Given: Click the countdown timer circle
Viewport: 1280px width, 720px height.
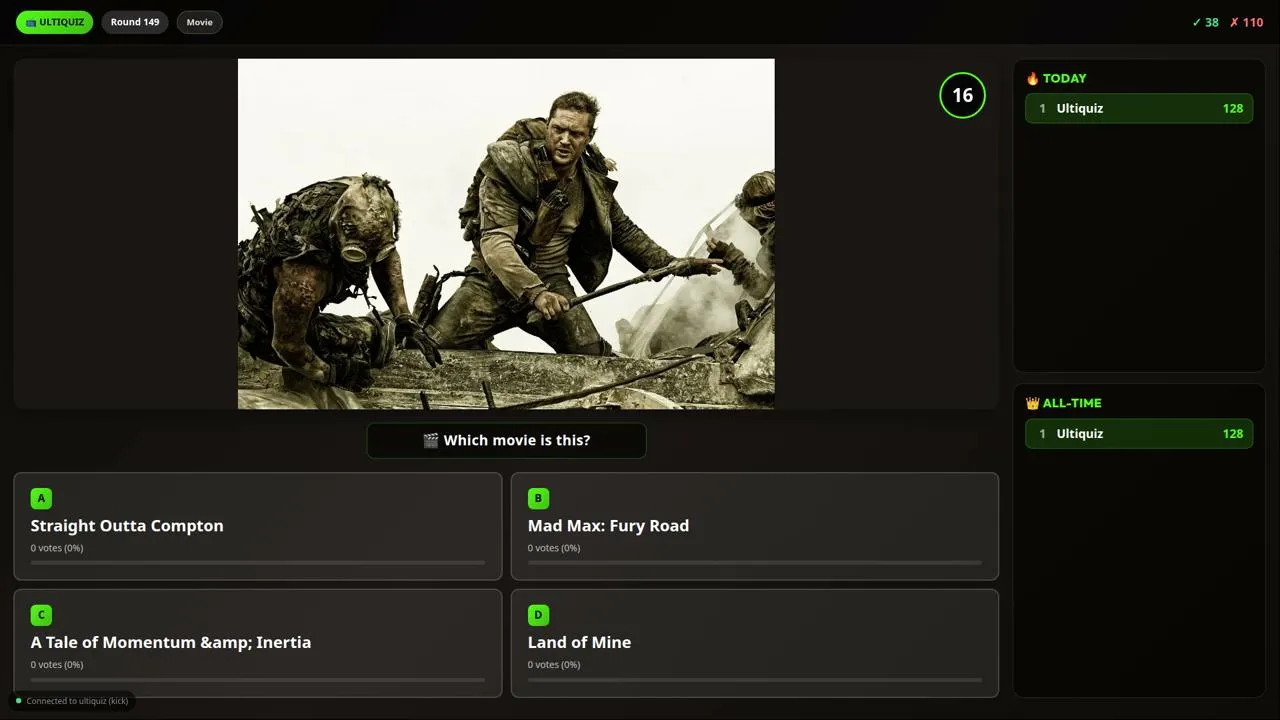Looking at the screenshot, I should coord(962,95).
